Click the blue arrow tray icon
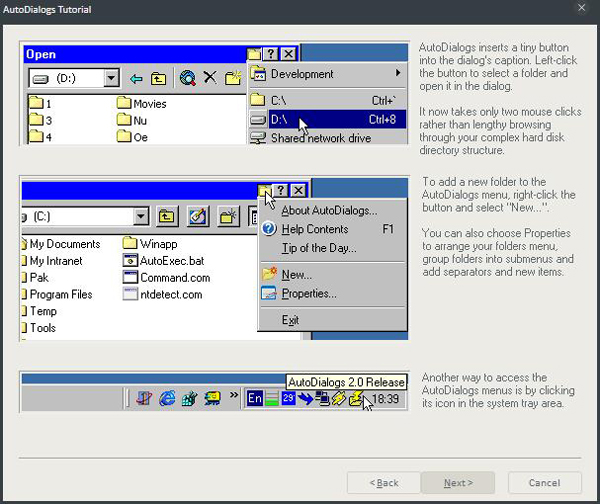This screenshot has height=504, width=600. (x=305, y=398)
